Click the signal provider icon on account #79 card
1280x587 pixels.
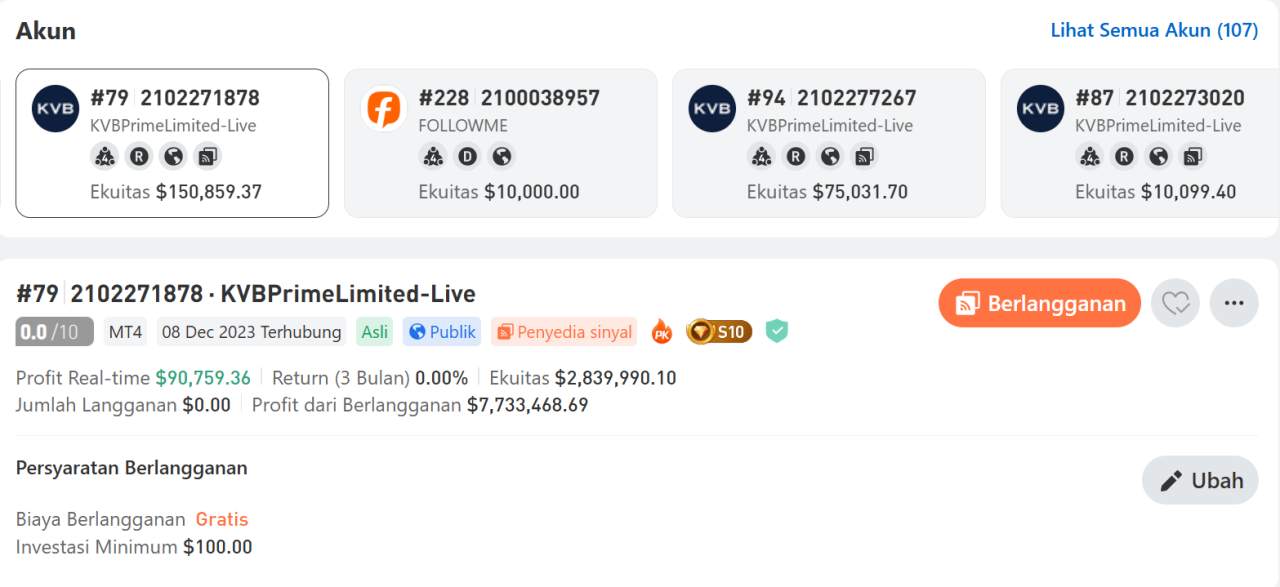[208, 156]
